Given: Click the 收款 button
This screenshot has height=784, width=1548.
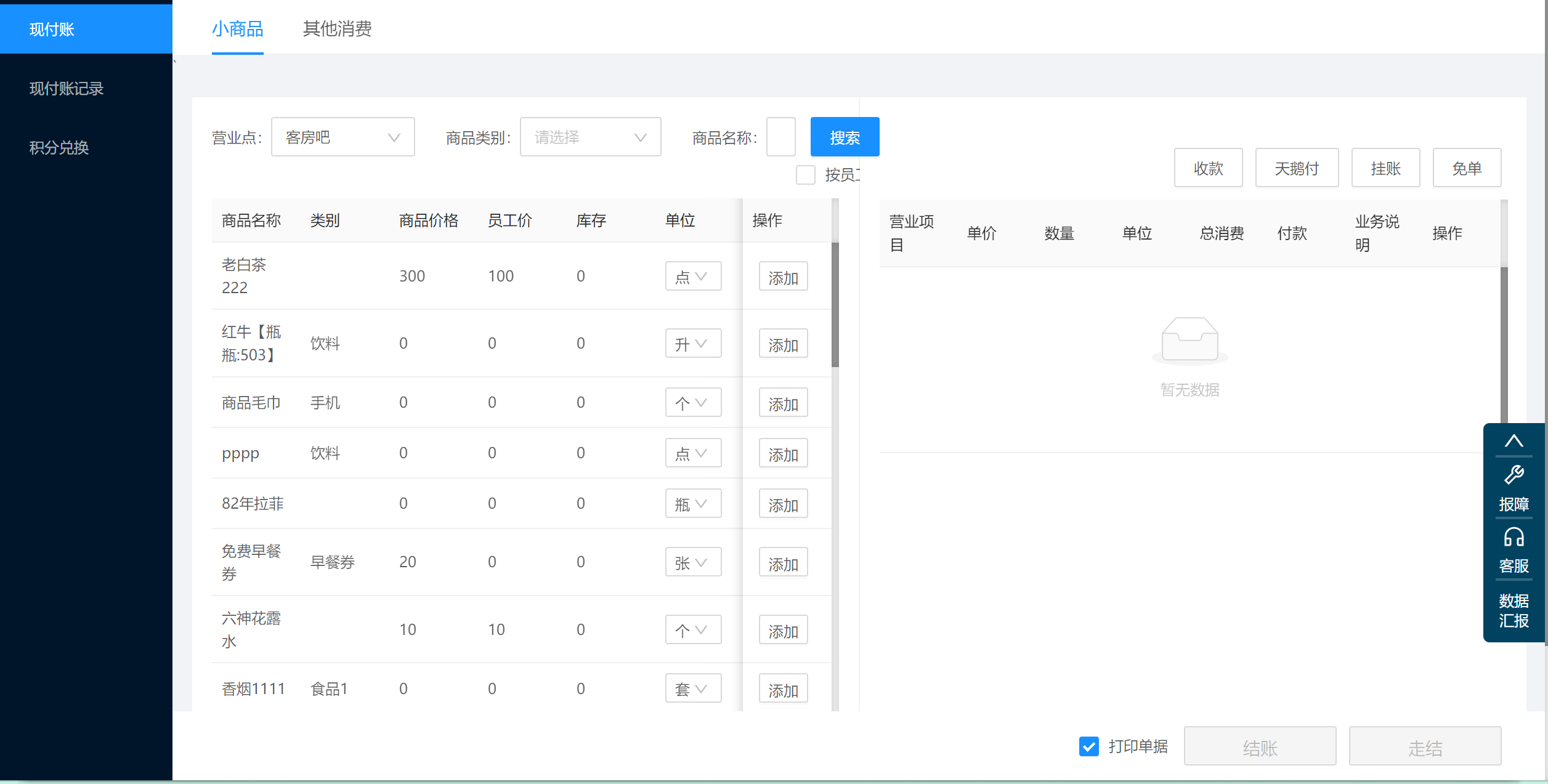Looking at the screenshot, I should tap(1208, 168).
